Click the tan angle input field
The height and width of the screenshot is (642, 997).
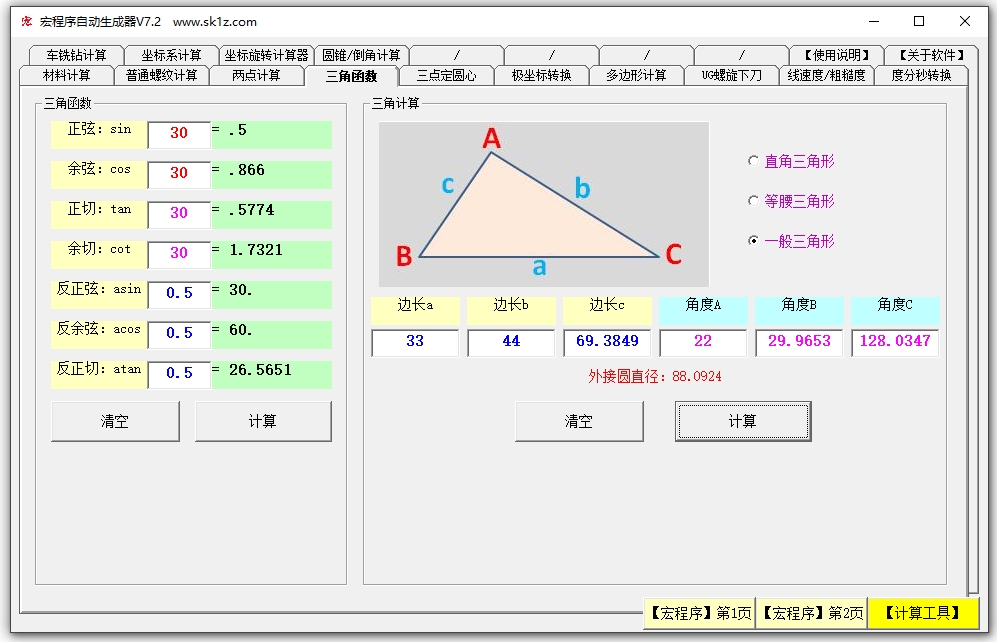pos(179,214)
